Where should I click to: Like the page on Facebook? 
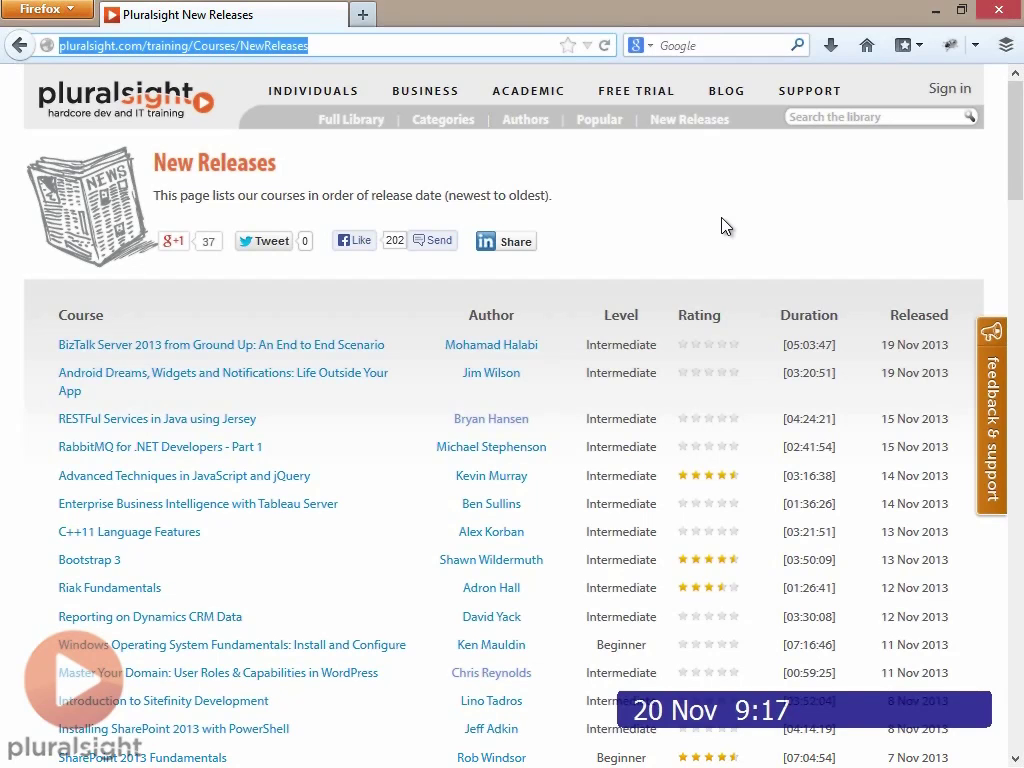(x=355, y=240)
